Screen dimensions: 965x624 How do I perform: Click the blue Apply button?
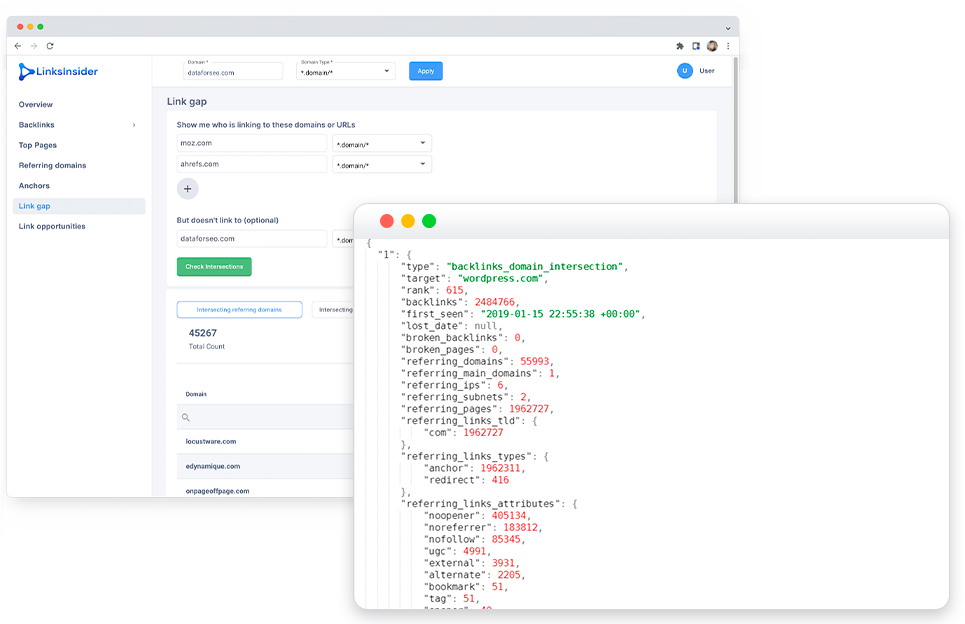(x=426, y=71)
